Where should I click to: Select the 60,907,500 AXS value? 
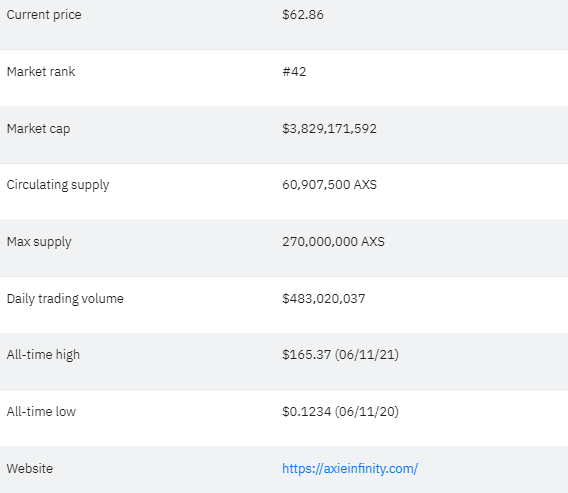point(329,185)
